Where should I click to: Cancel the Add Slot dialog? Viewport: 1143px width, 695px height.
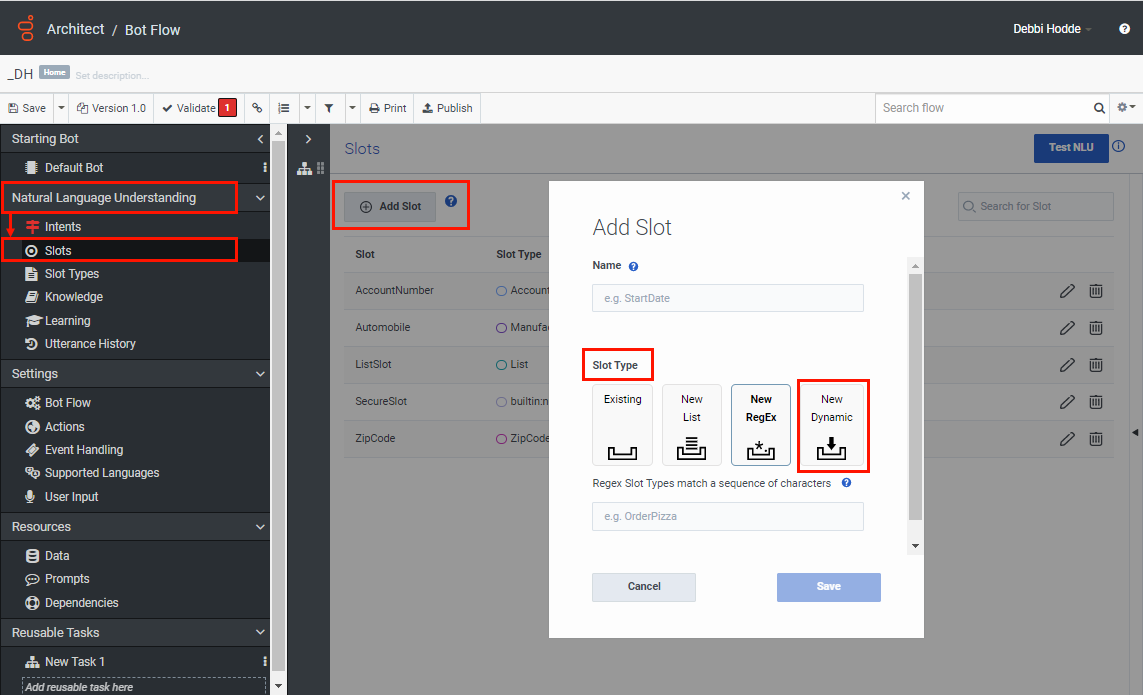coord(643,587)
